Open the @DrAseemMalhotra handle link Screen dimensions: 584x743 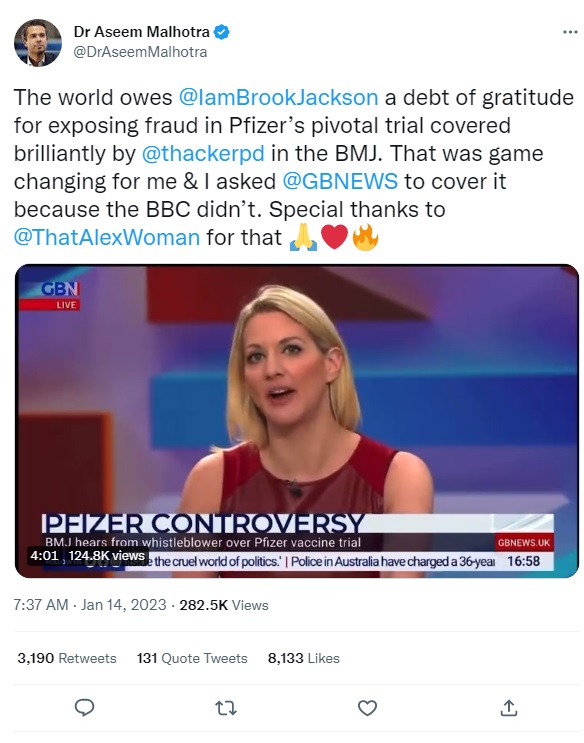tap(140, 52)
